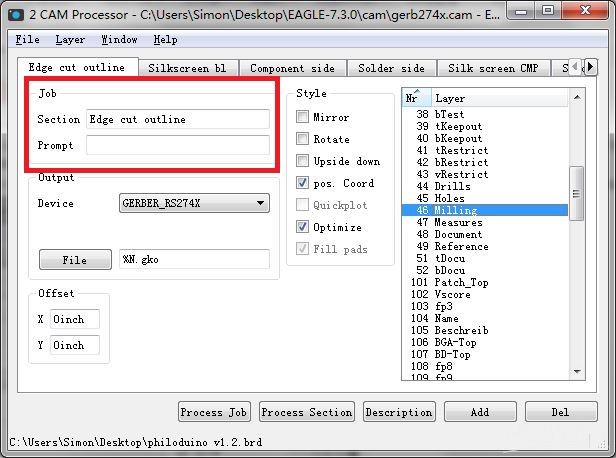
Task: Switch to the Component side tab
Action: tap(293, 68)
